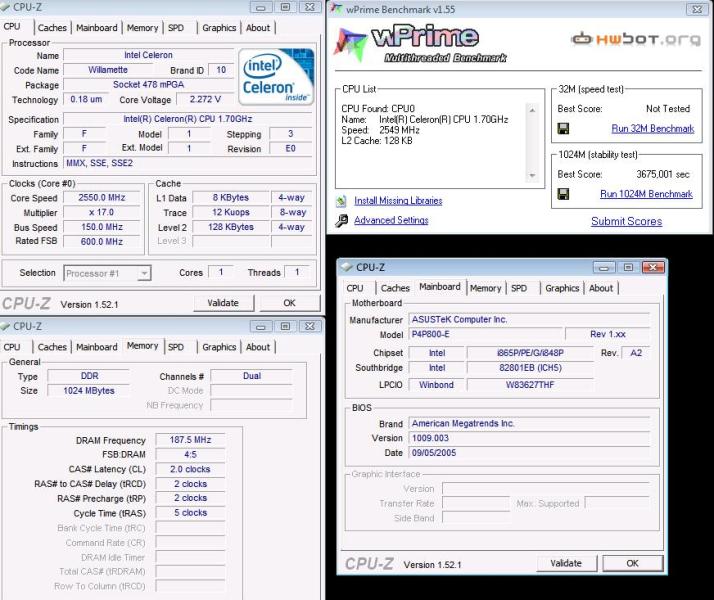Click the Manufacturer ASUSTeK Computer Inc. field
Screen dimensions: 714x600
coord(529,320)
